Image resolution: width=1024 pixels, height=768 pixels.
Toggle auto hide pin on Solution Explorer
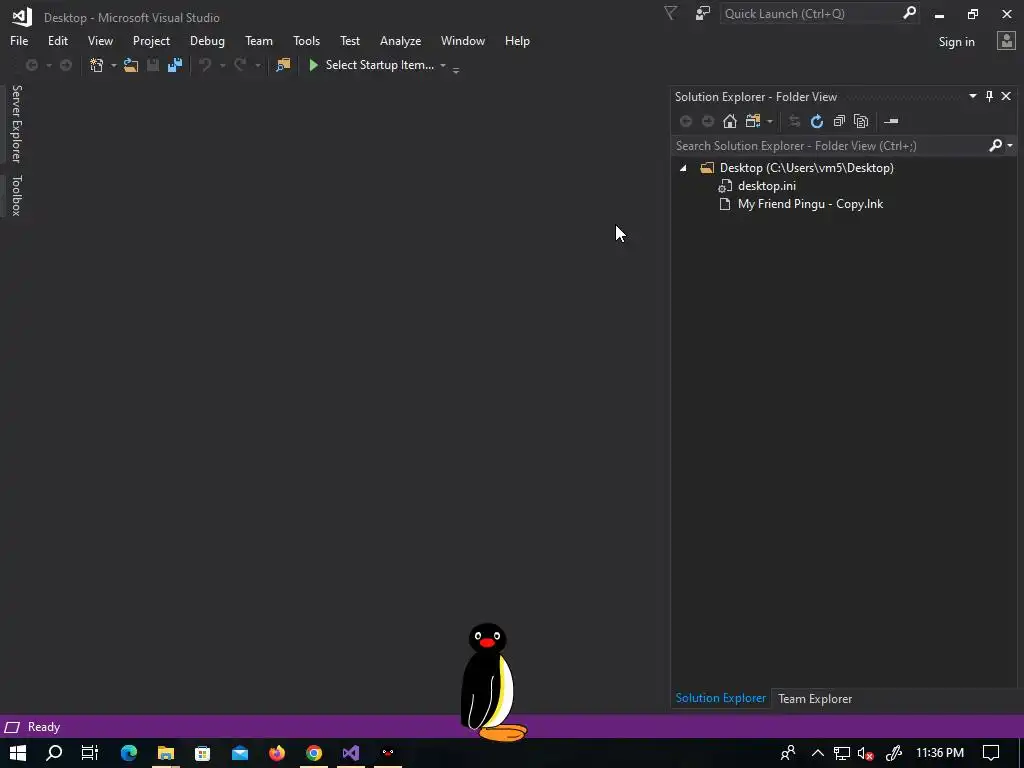[989, 96]
